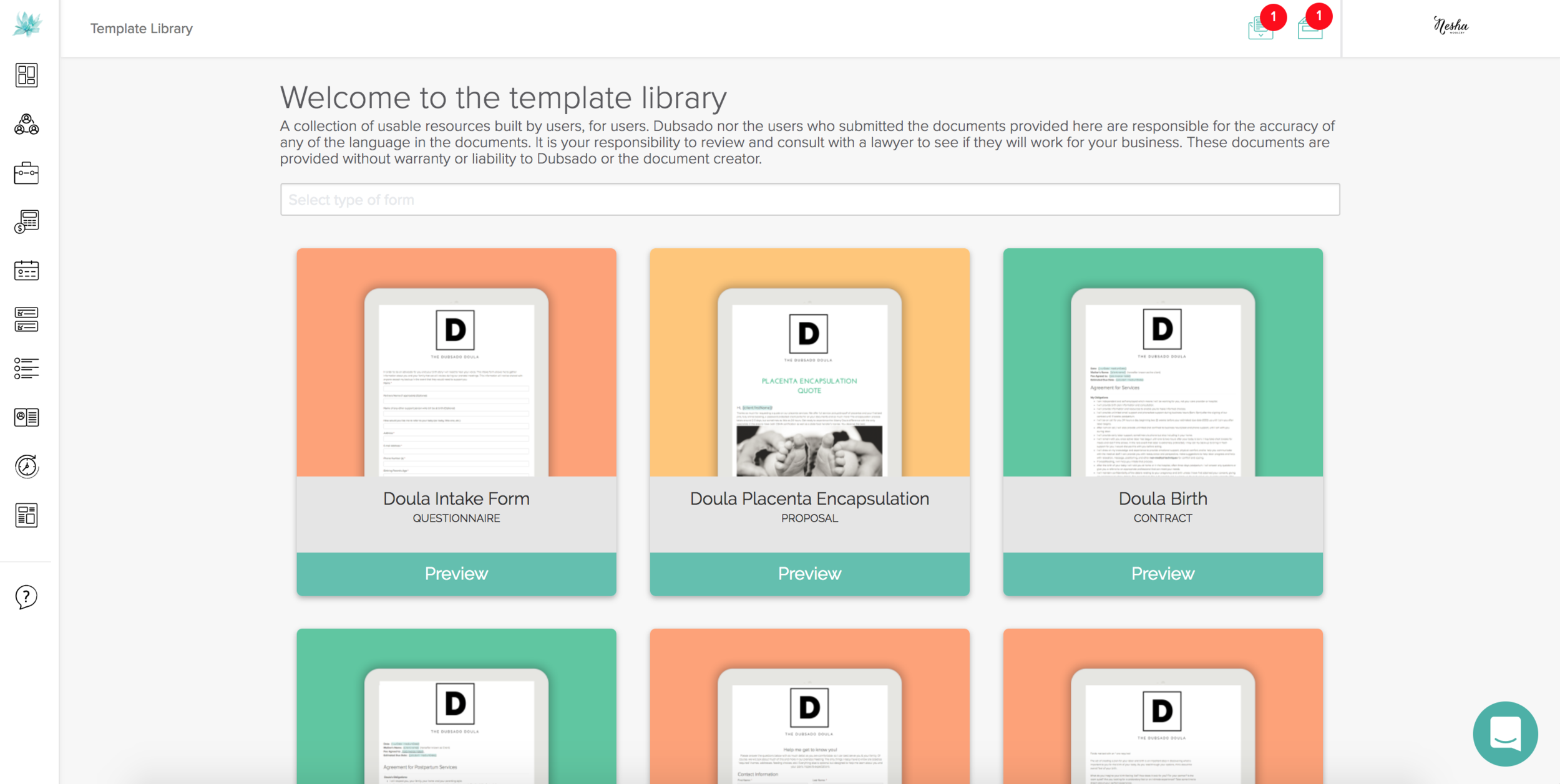Click the help question mark icon

point(26,597)
